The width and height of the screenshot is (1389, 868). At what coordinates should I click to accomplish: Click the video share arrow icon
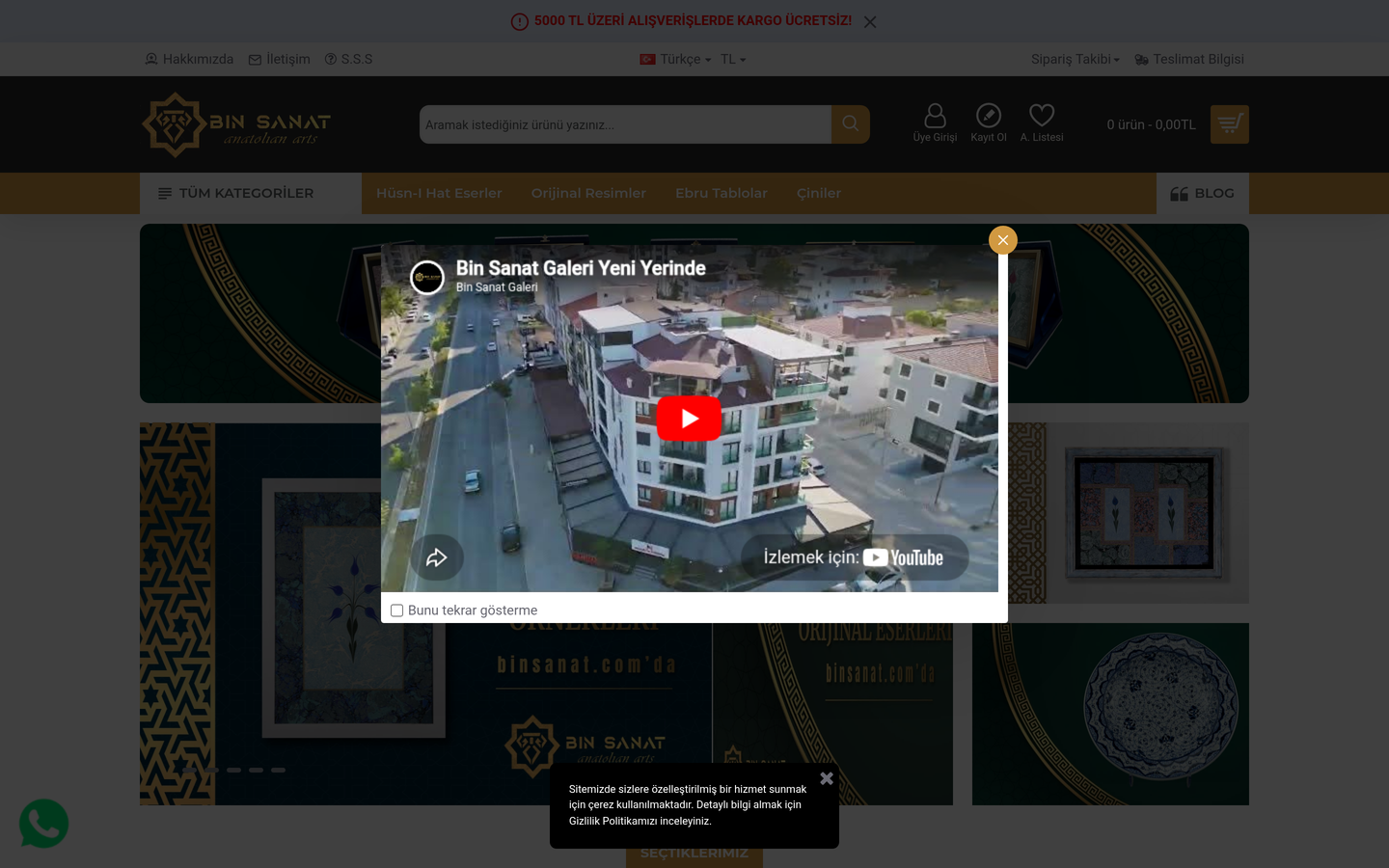point(437,557)
